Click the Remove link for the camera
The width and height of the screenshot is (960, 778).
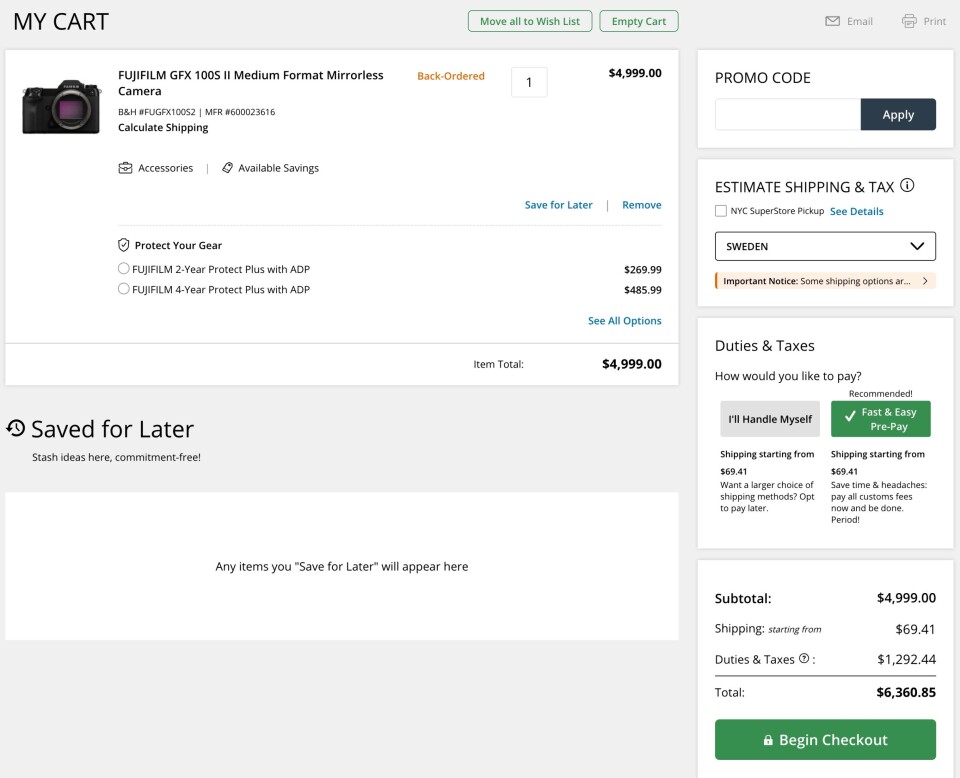click(x=641, y=205)
